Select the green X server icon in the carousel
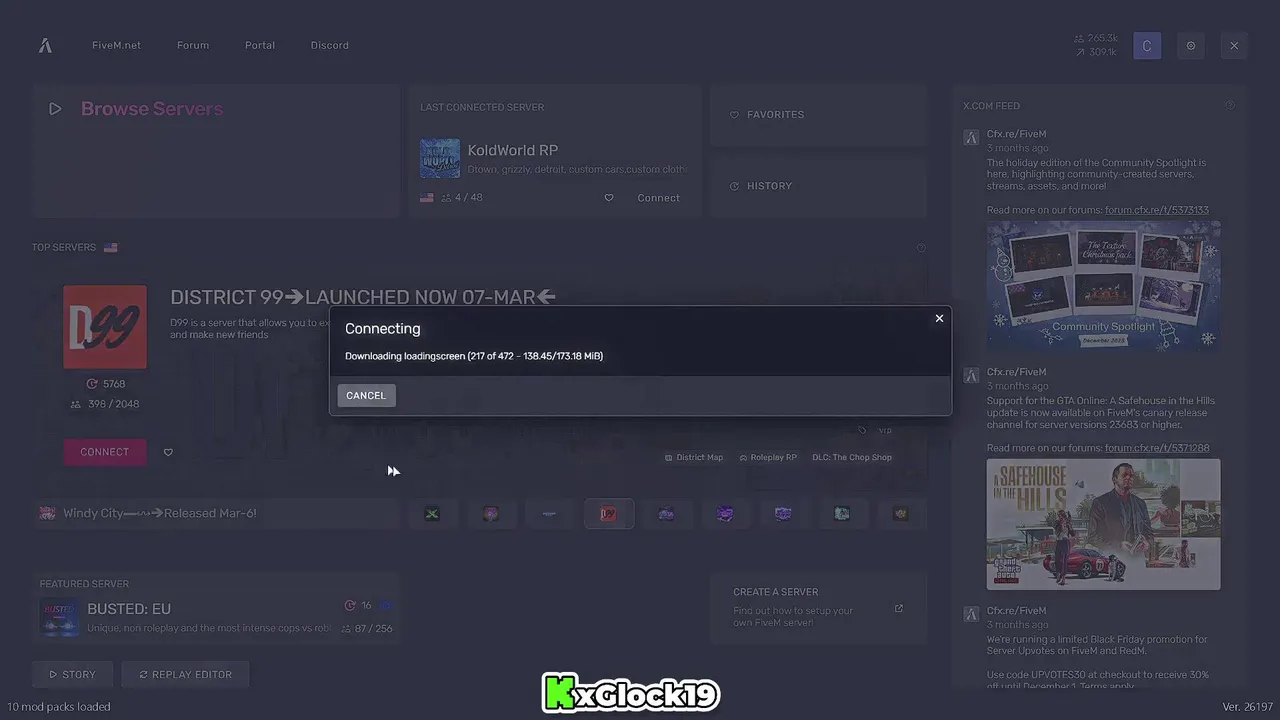 [x=432, y=514]
